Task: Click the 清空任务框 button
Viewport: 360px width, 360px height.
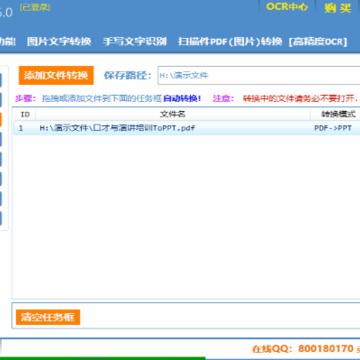Action: click(x=48, y=317)
